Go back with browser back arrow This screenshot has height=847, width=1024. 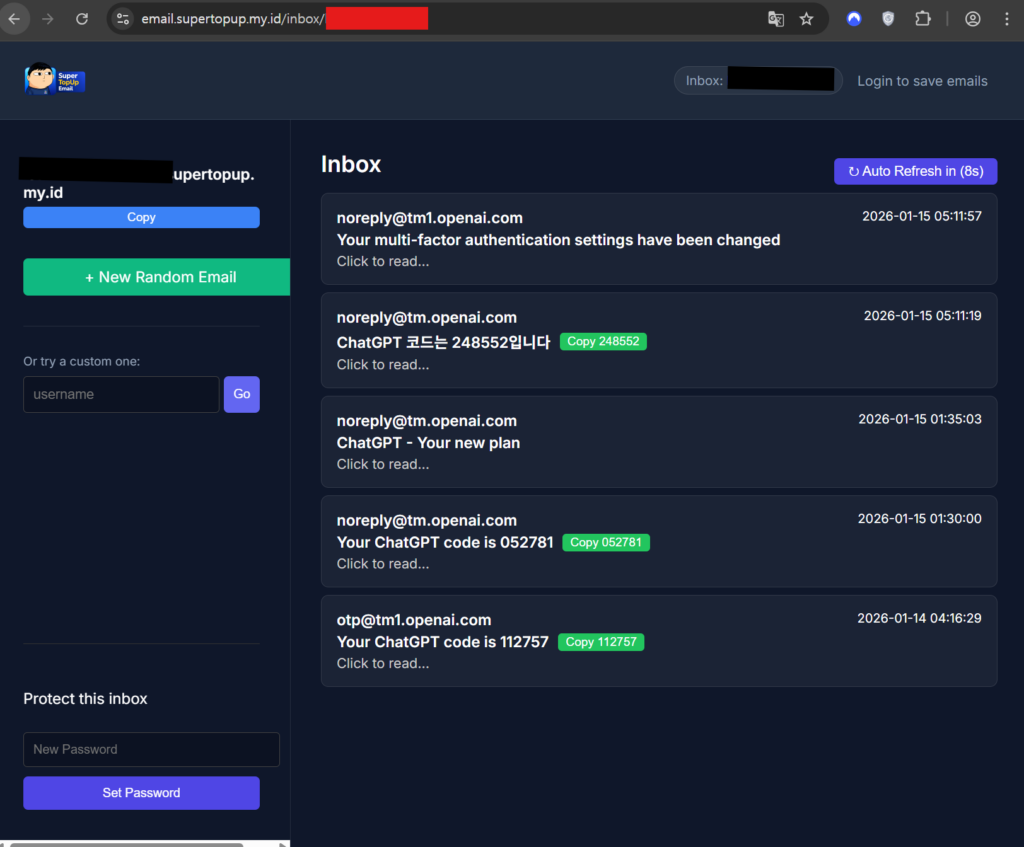click(14, 19)
